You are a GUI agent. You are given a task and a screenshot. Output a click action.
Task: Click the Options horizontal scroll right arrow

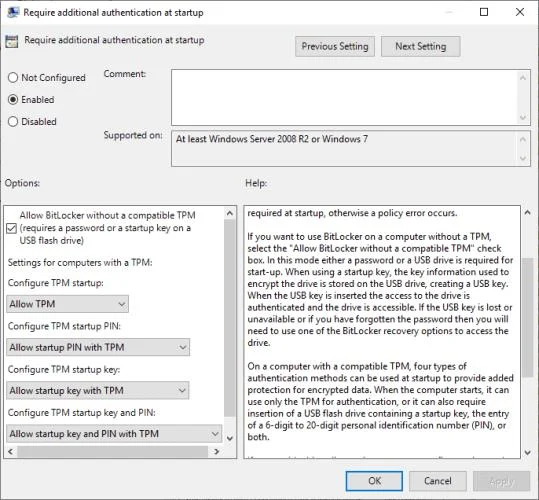click(217, 451)
